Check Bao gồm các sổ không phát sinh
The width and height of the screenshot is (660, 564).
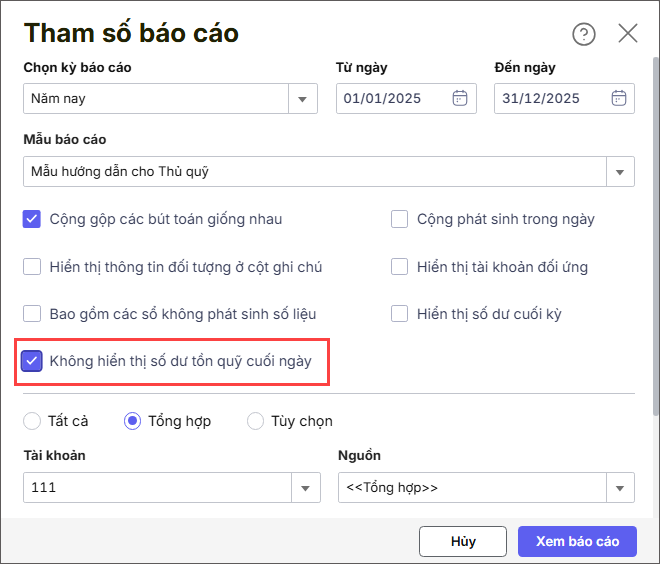tap(32, 314)
